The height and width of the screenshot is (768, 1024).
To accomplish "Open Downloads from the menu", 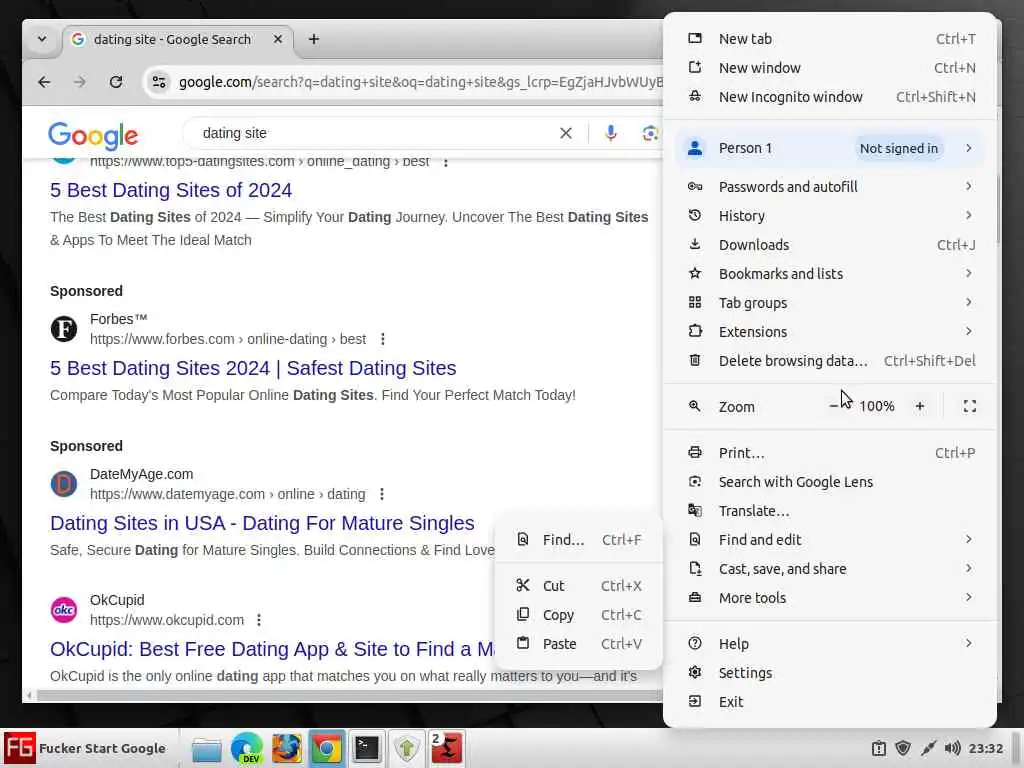I will pos(831,245).
